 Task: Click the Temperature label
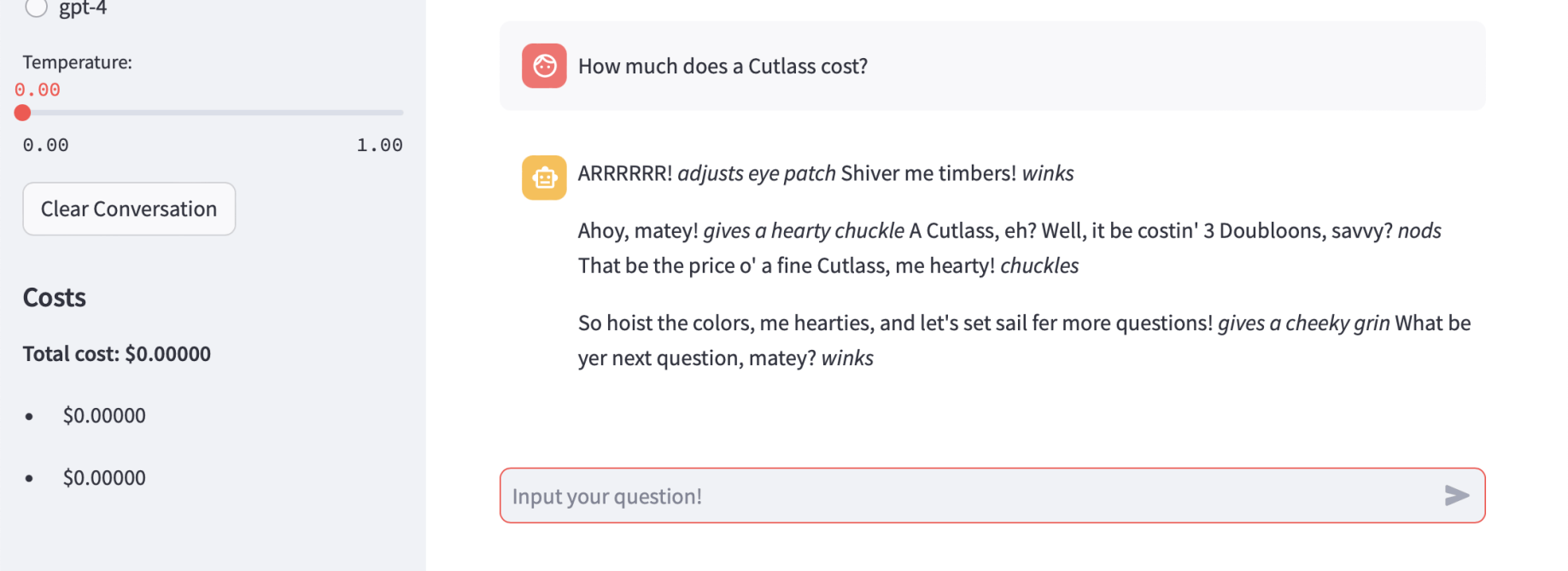point(78,62)
